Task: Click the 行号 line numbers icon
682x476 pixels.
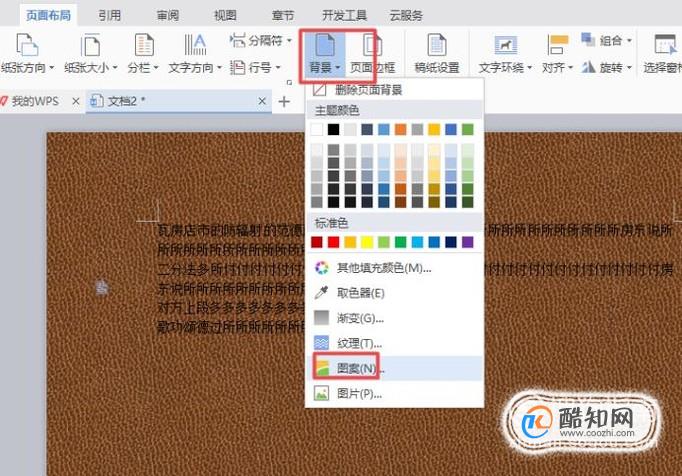Action: [237, 67]
